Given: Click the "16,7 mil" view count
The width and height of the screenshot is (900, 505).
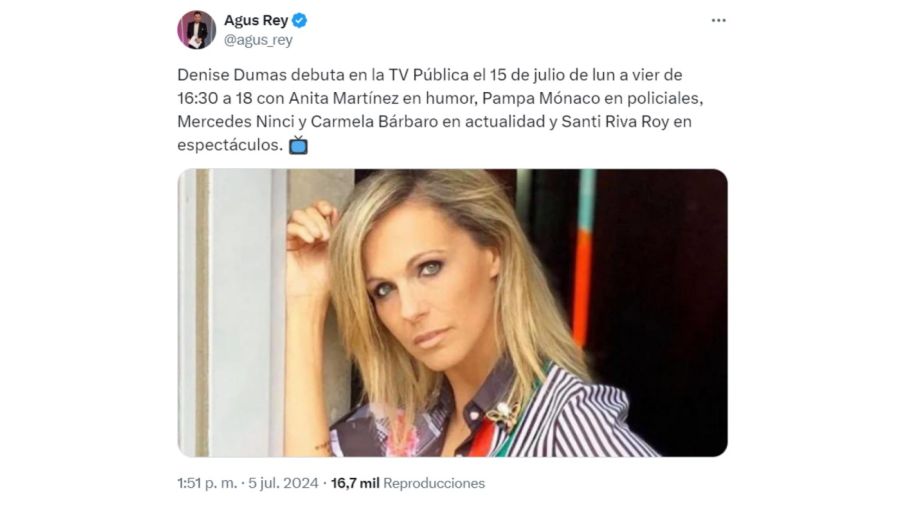Looking at the screenshot, I should pyautogui.click(x=355, y=483).
